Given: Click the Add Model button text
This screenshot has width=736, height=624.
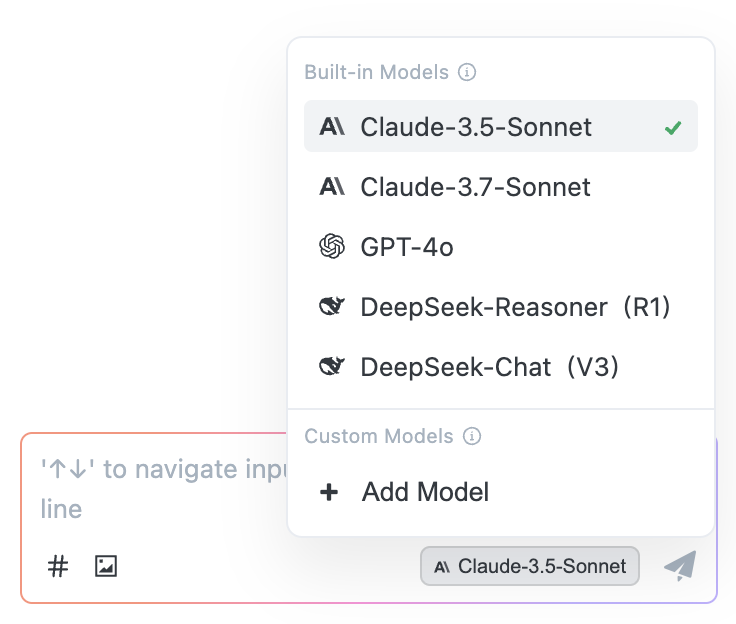Looking at the screenshot, I should [425, 493].
